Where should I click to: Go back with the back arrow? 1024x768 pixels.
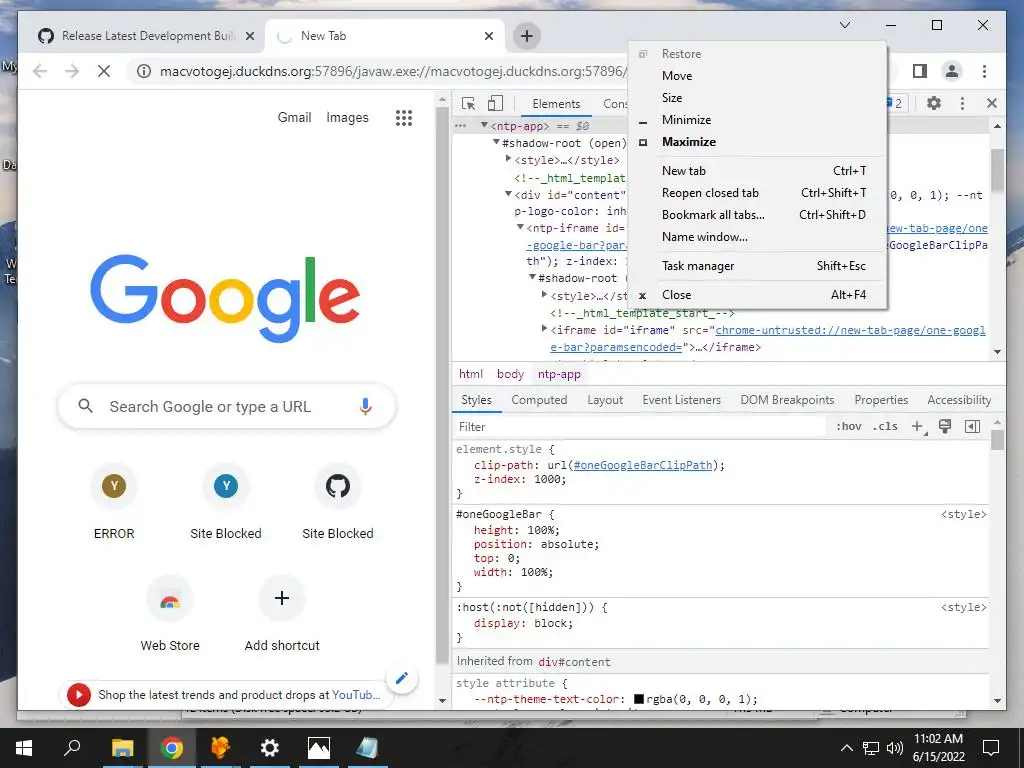point(40,71)
